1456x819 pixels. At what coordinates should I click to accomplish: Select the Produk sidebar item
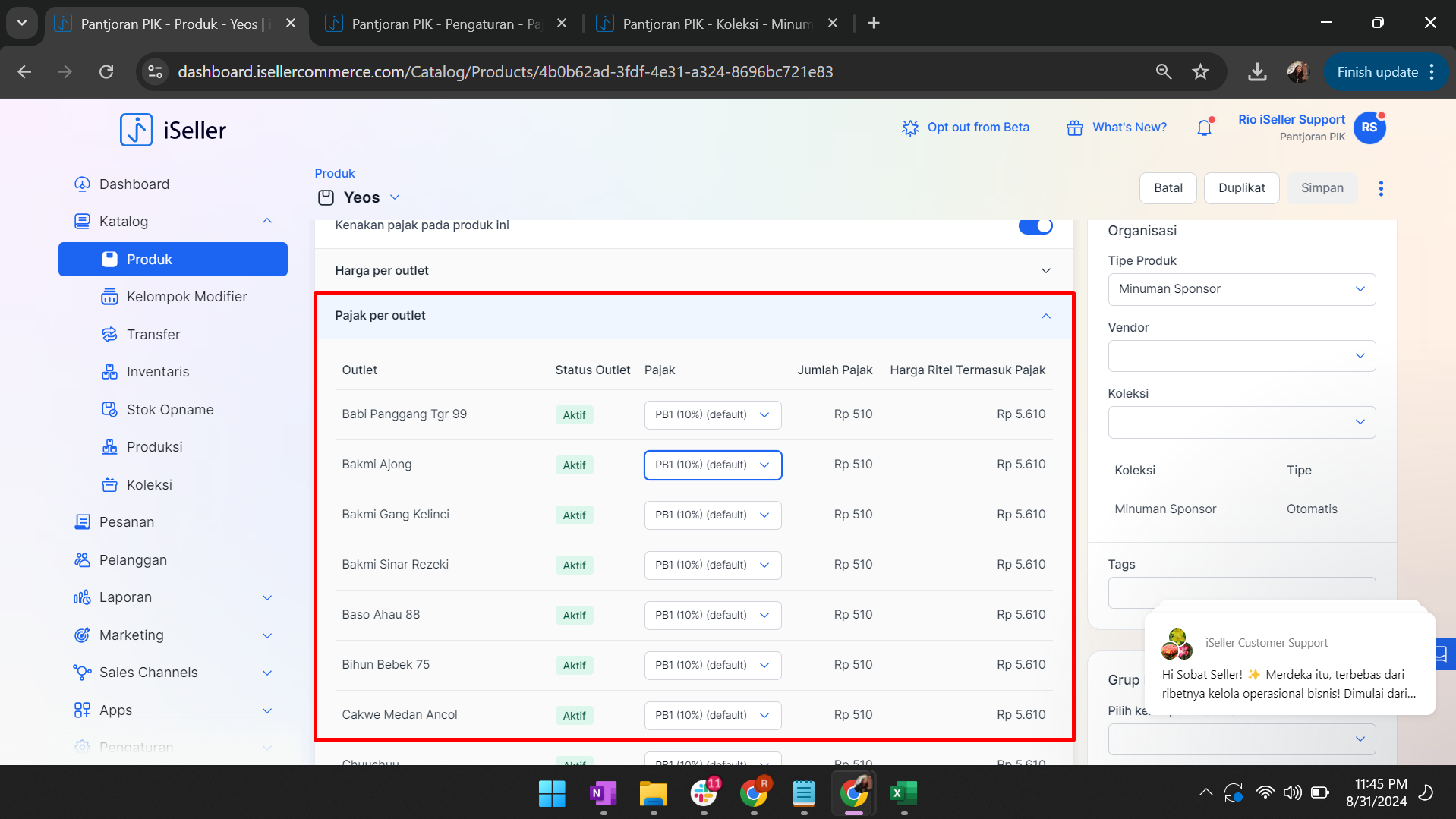coord(173,260)
